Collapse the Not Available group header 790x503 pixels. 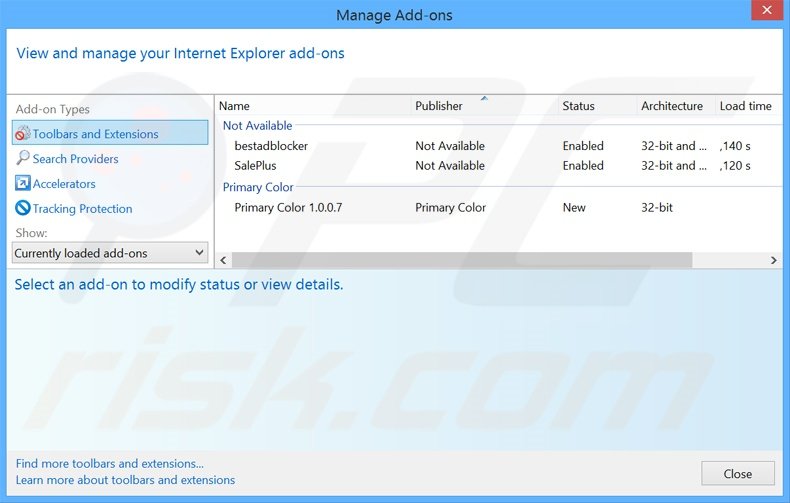257,126
